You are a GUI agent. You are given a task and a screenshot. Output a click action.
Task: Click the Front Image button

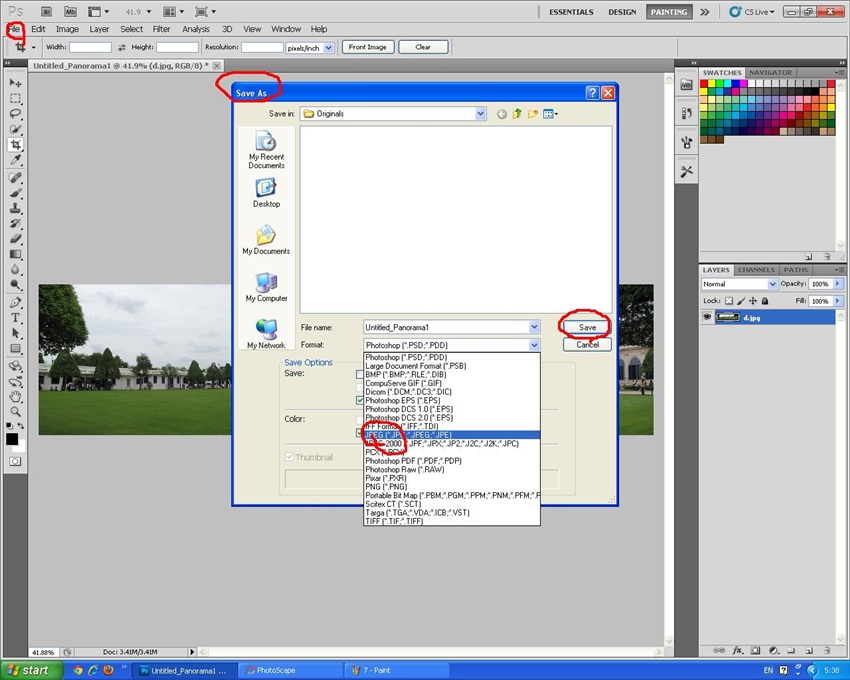pos(368,47)
